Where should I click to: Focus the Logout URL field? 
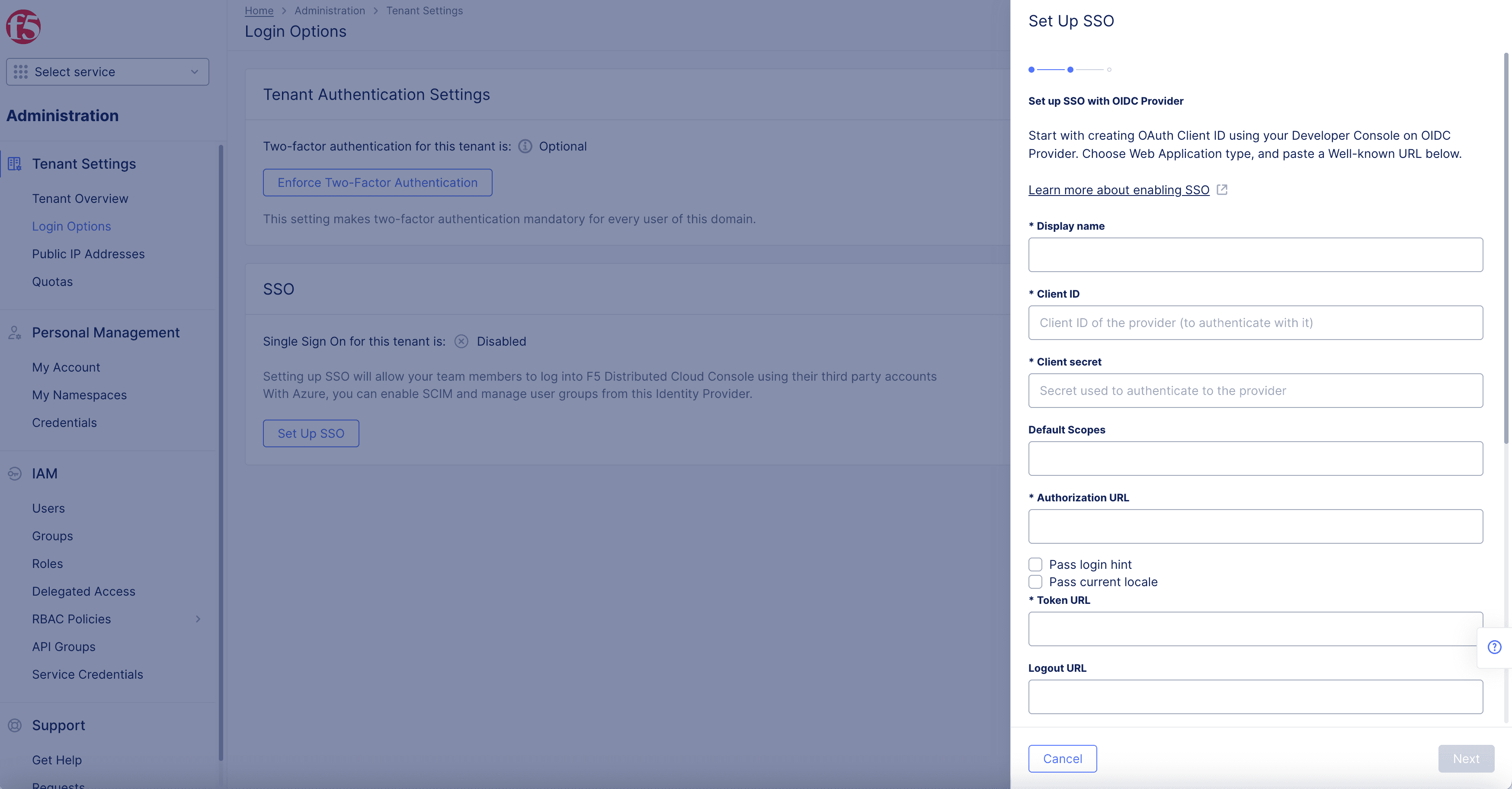click(1255, 696)
